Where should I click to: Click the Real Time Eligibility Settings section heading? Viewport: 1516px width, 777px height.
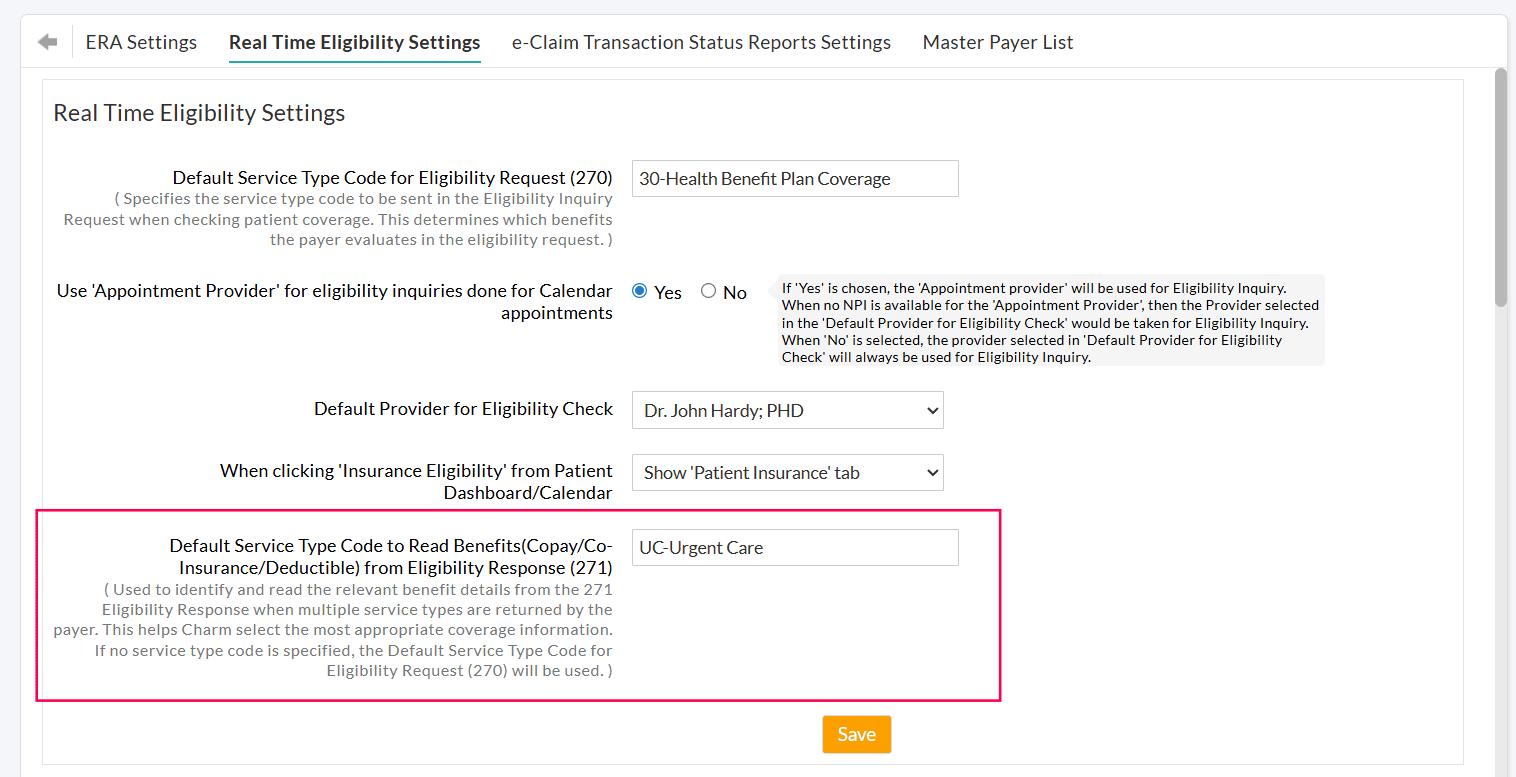tap(199, 113)
